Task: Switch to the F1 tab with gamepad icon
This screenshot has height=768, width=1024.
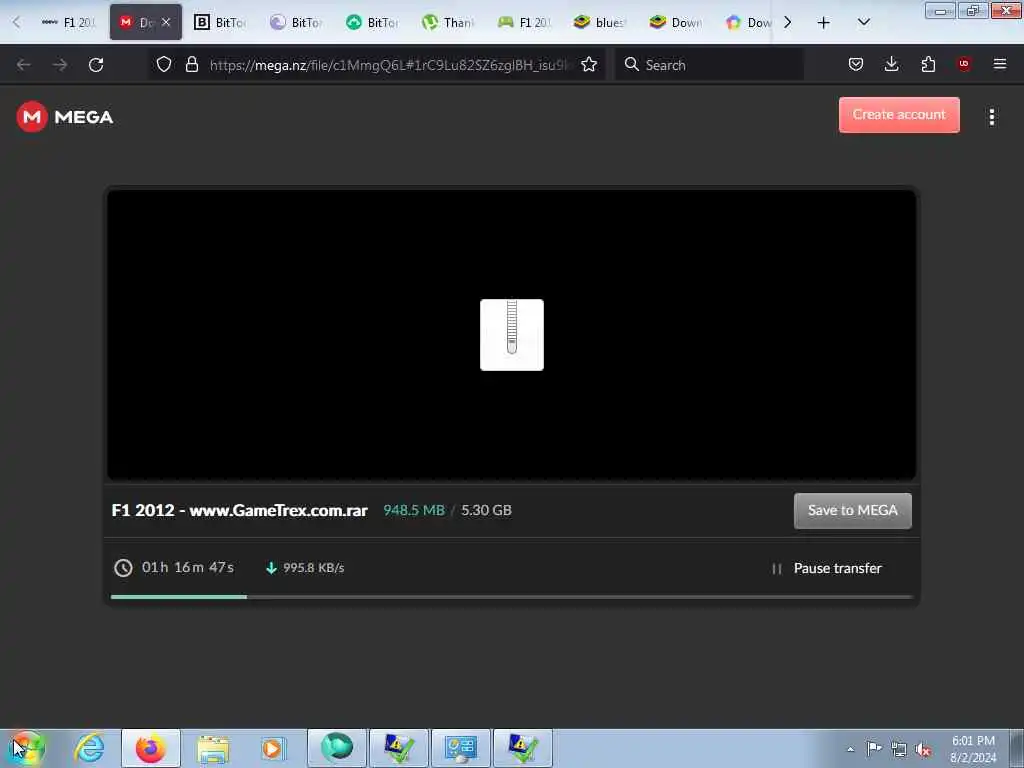Action: [524, 22]
